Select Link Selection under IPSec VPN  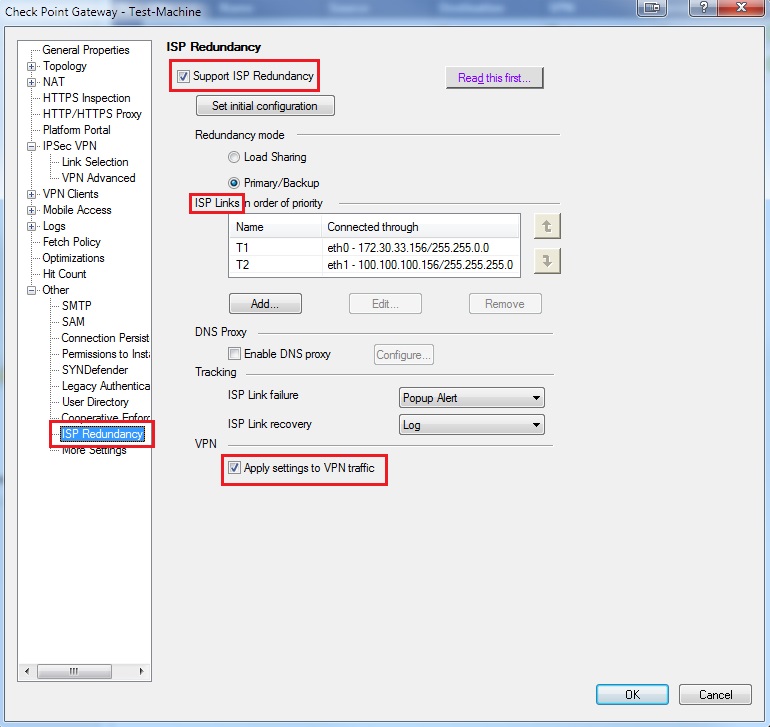point(95,162)
